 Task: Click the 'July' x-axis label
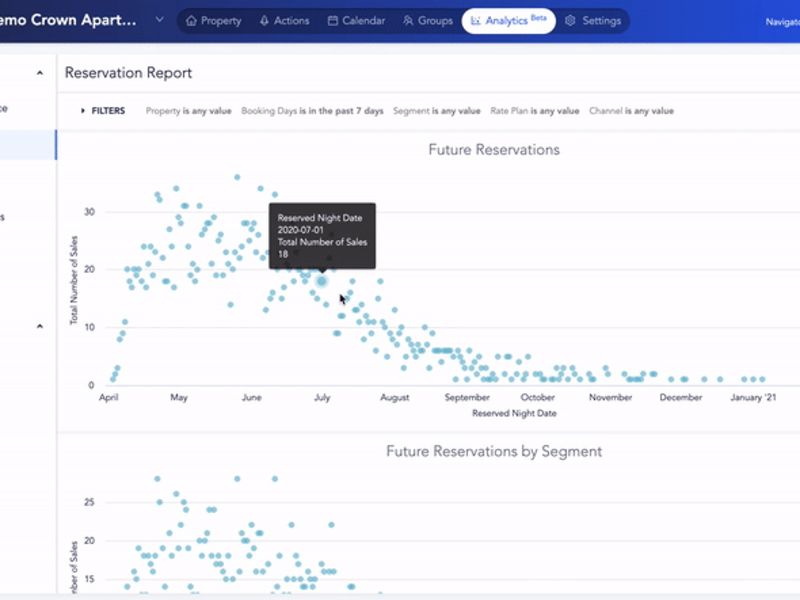(x=322, y=397)
